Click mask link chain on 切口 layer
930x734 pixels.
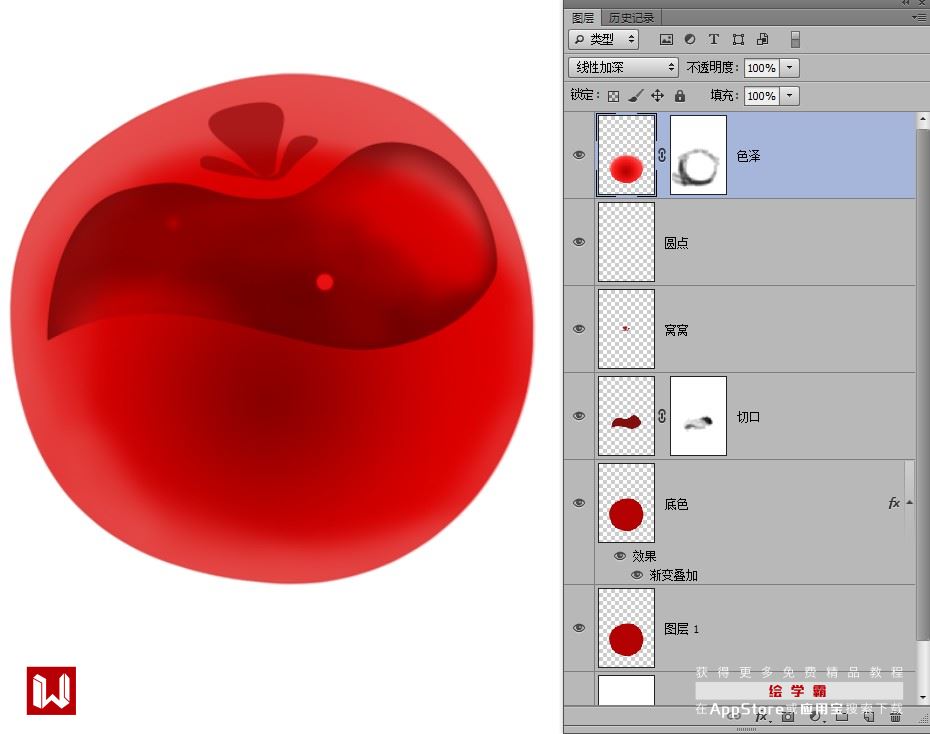pyautogui.click(x=662, y=416)
